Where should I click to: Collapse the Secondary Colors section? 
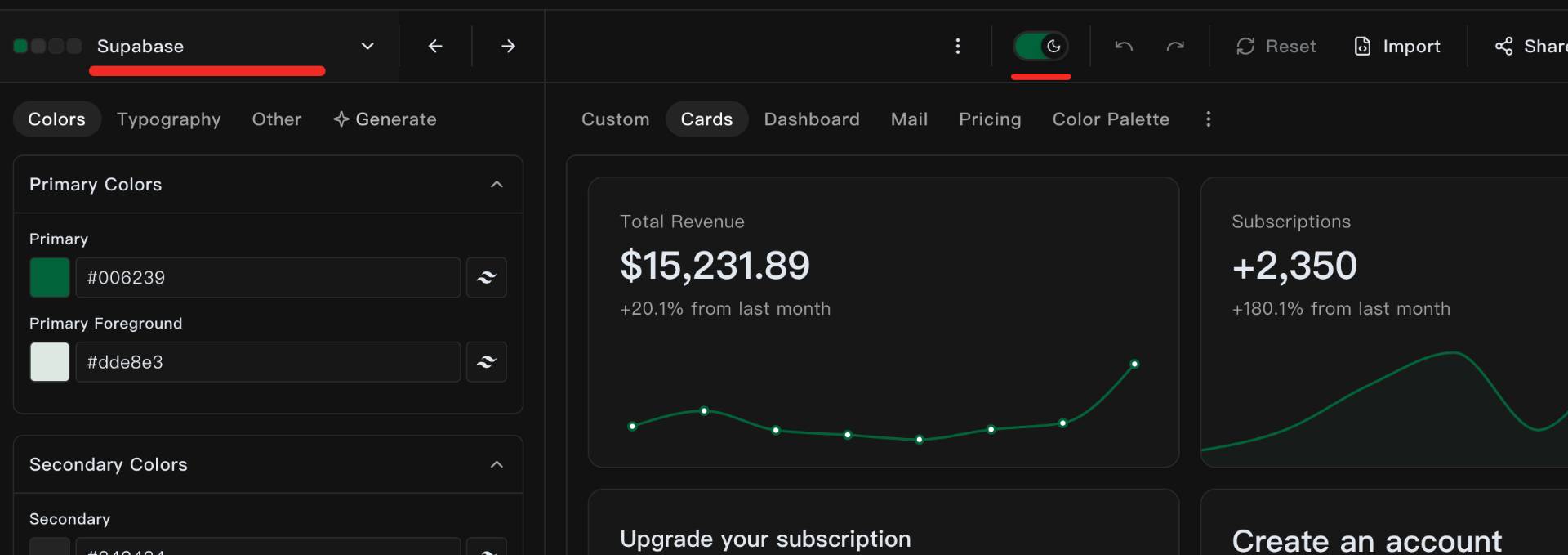497,464
